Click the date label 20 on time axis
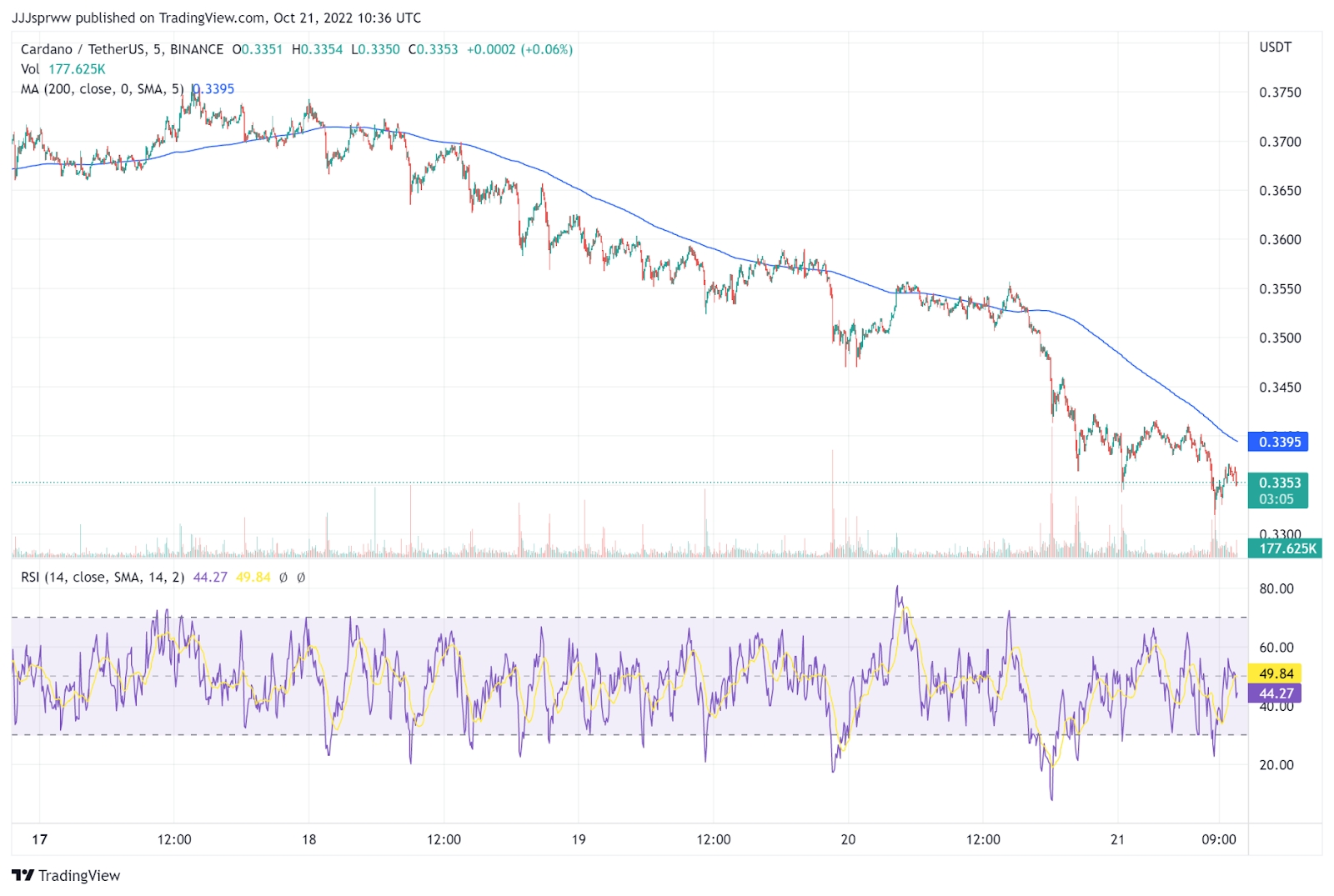The width and height of the screenshot is (1334, 896). point(848,839)
